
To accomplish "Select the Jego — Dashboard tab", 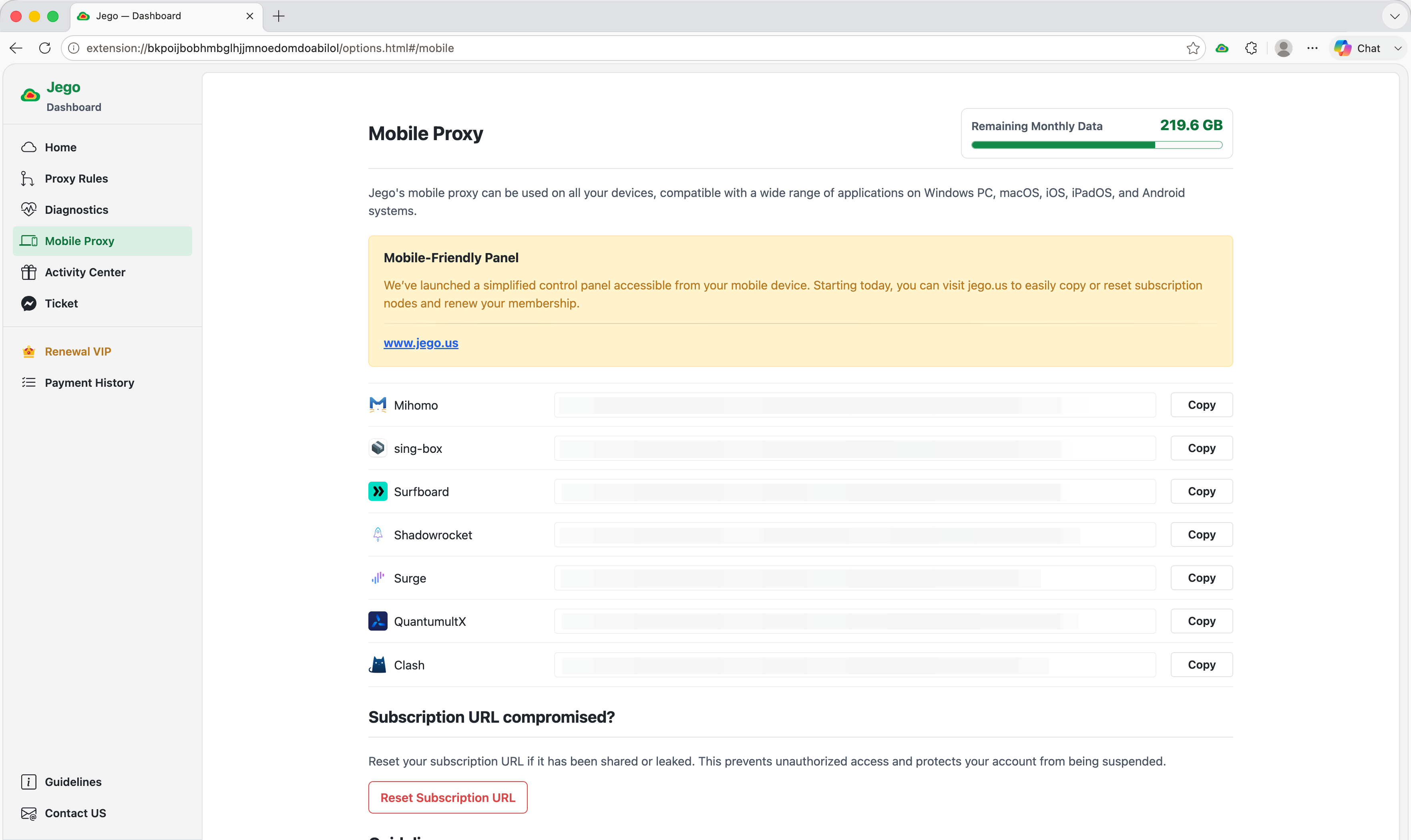I will tap(166, 16).
